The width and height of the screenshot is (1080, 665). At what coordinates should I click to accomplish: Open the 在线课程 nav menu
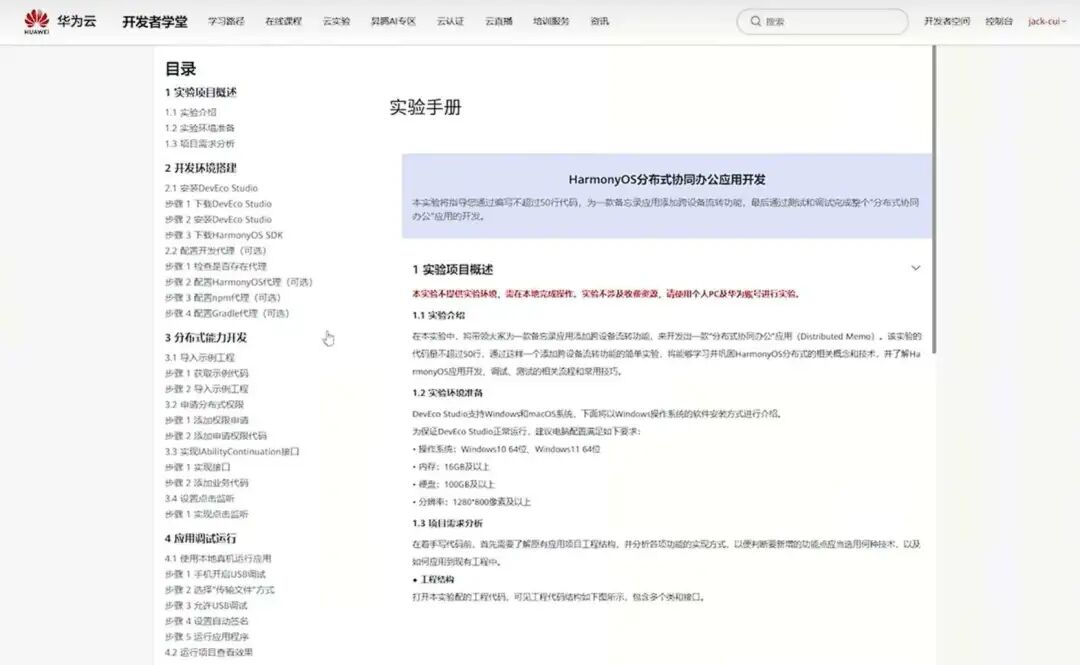point(284,21)
